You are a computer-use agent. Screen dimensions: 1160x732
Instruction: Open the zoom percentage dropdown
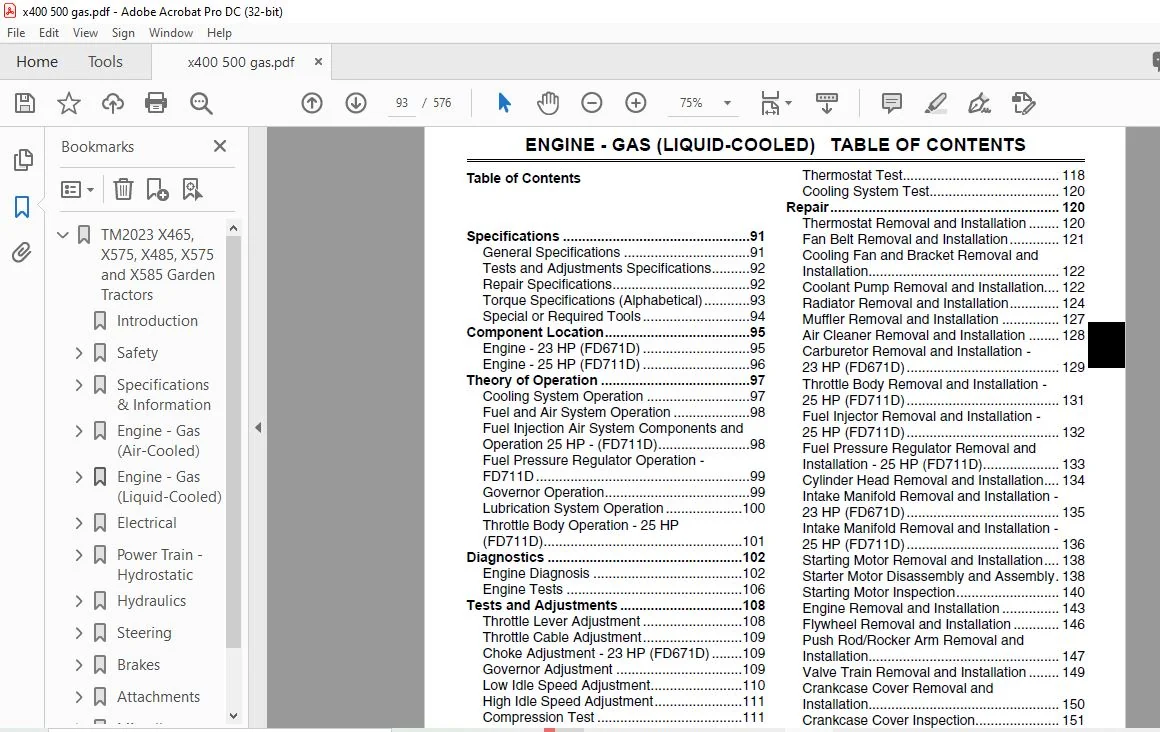[x=727, y=103]
